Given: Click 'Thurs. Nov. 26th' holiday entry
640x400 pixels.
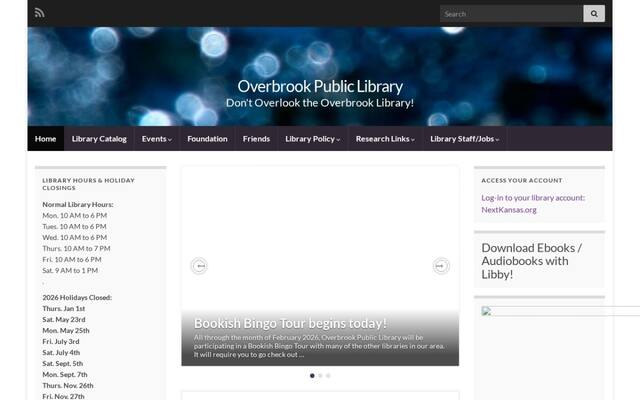Looking at the screenshot, I should pos(68,386).
